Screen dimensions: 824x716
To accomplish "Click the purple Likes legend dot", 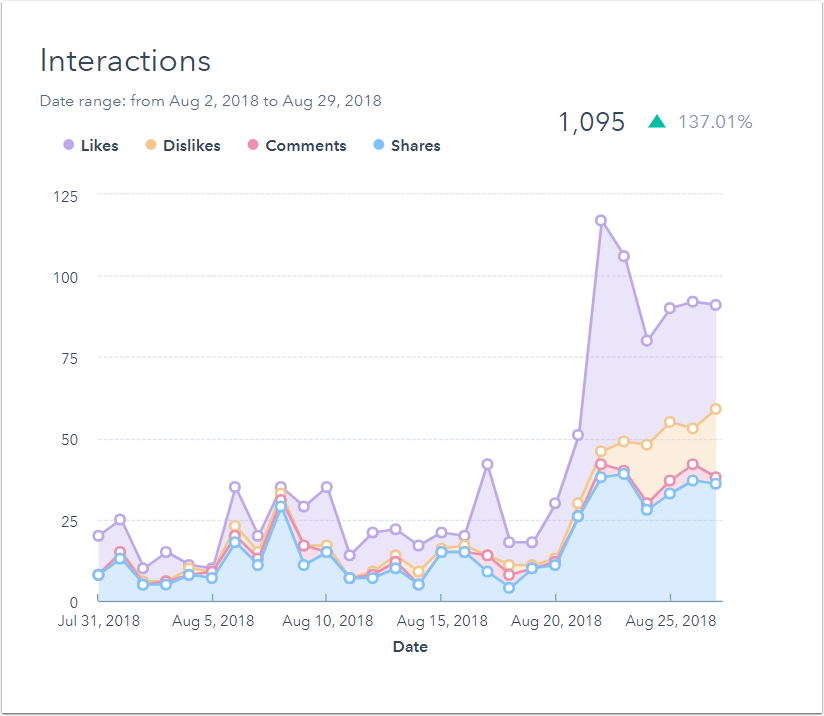I will [x=68, y=146].
